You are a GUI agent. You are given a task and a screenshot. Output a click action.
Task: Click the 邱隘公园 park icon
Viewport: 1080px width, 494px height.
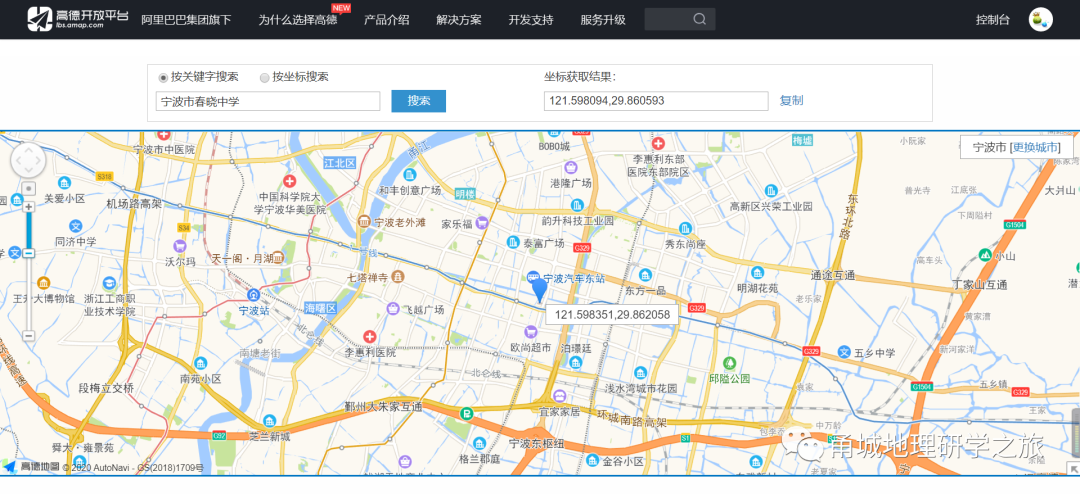729,362
